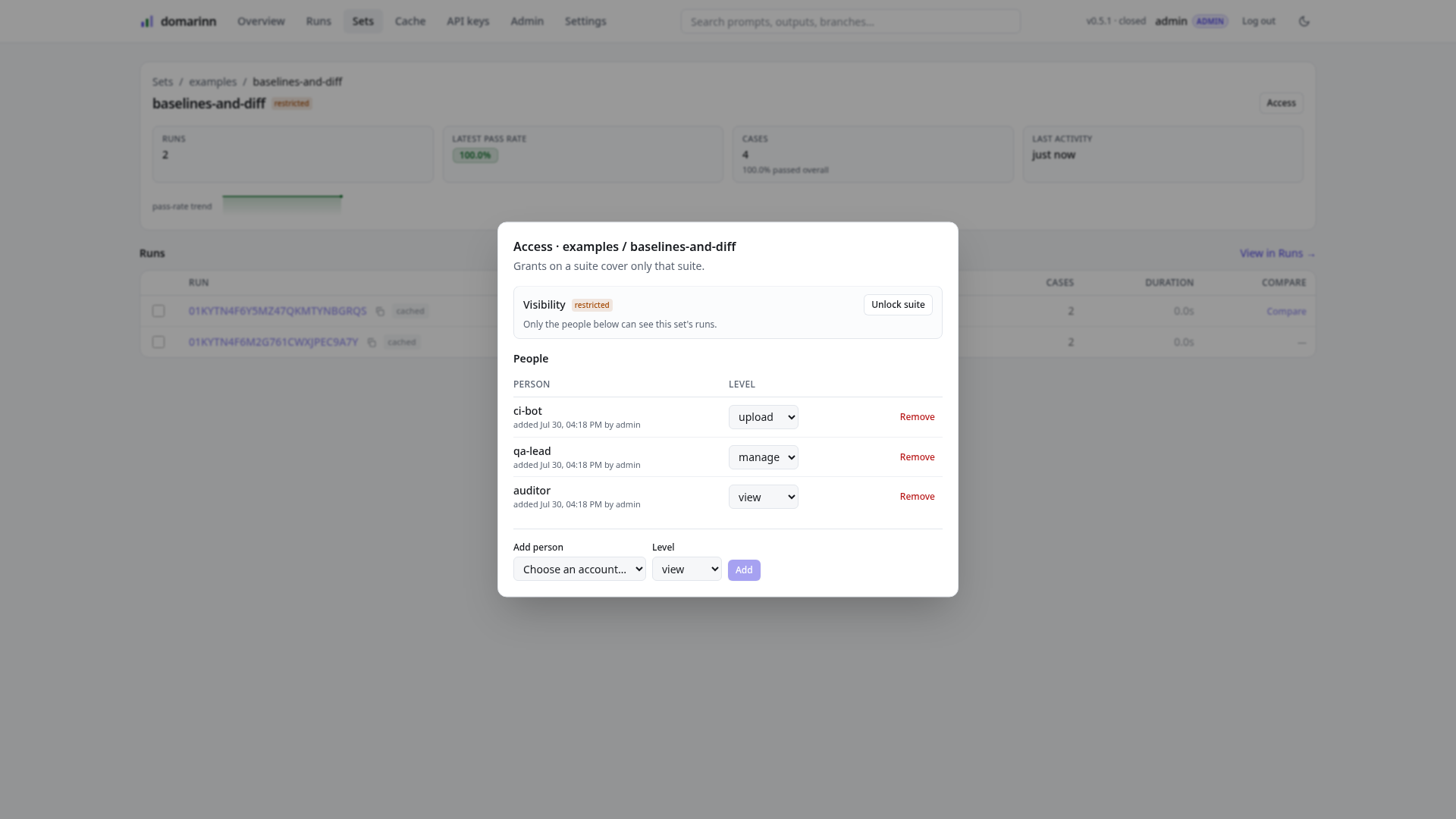The image size is (1456, 819).
Task: Focus the search prompts input field
Action: pyautogui.click(x=851, y=21)
